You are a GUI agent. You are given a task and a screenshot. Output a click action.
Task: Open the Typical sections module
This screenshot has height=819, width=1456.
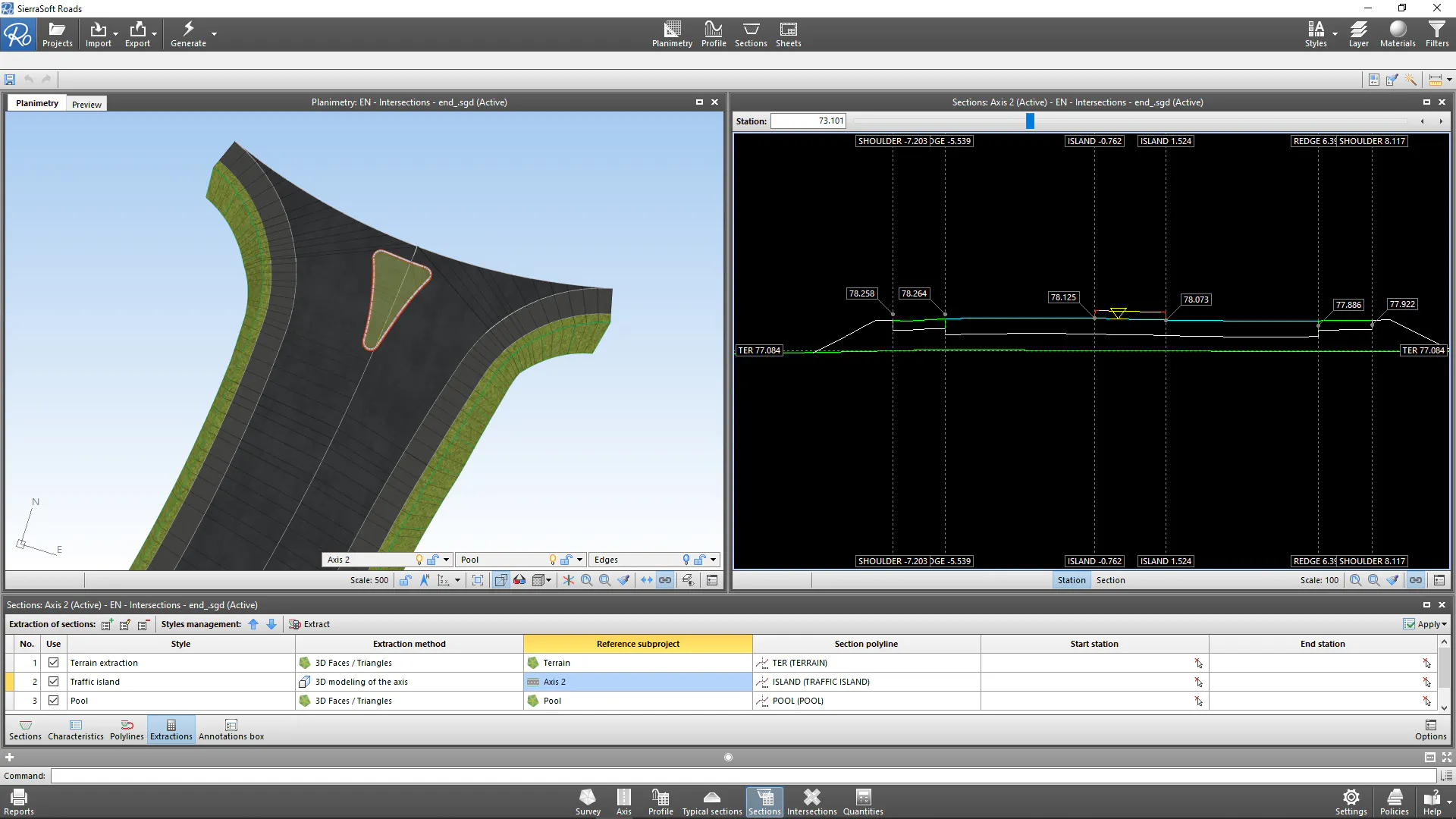pyautogui.click(x=711, y=802)
